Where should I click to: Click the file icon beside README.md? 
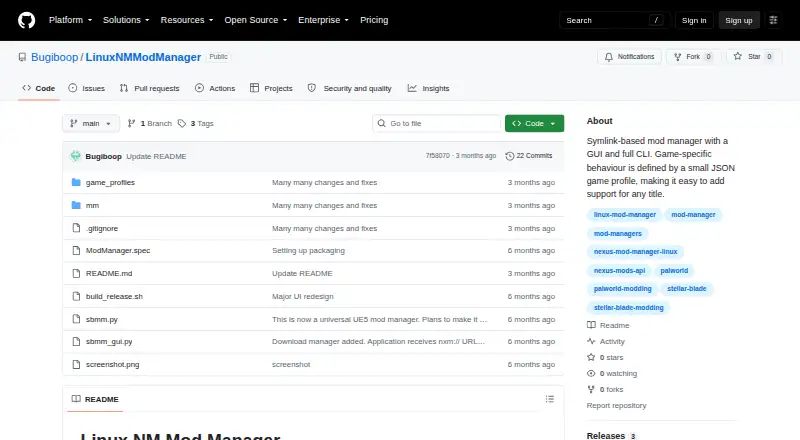(76, 274)
